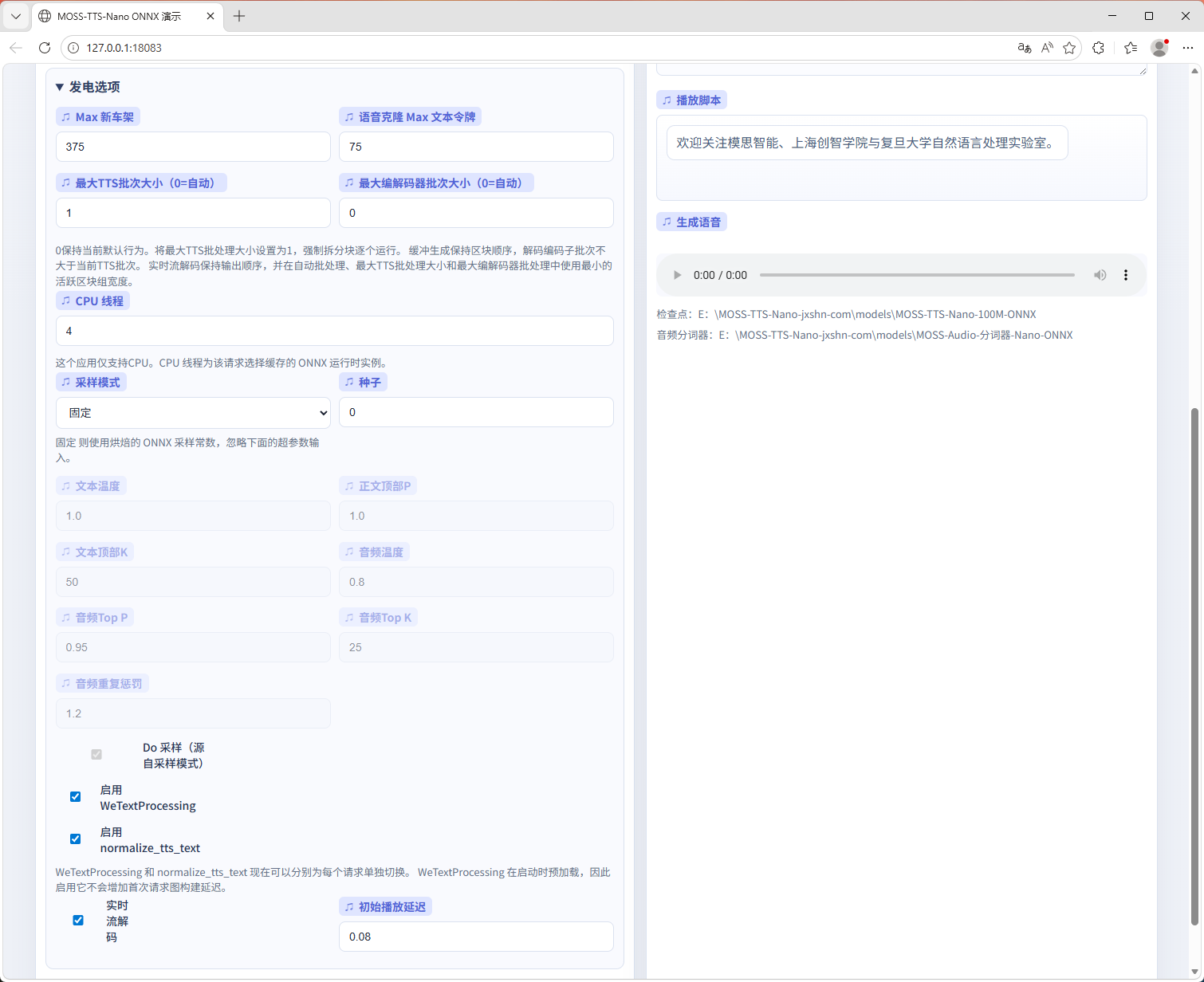Uncheck the 启用 WeTextProcessing checkbox

[76, 796]
